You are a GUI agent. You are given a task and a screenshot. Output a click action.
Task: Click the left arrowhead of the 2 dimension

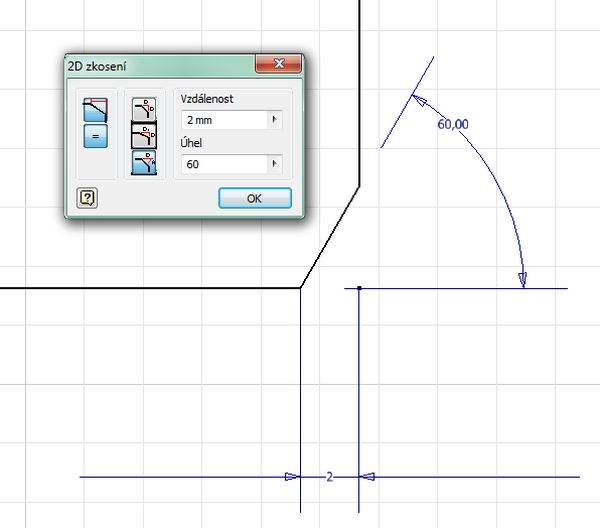click(x=290, y=476)
